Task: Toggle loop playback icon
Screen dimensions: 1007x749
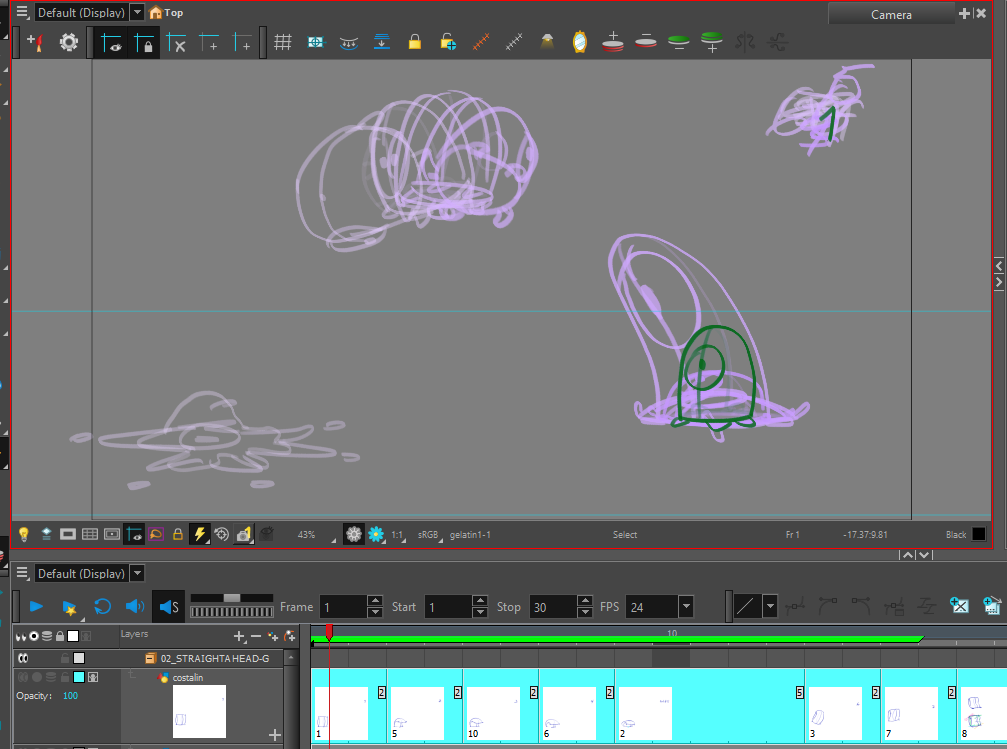Action: 102,606
